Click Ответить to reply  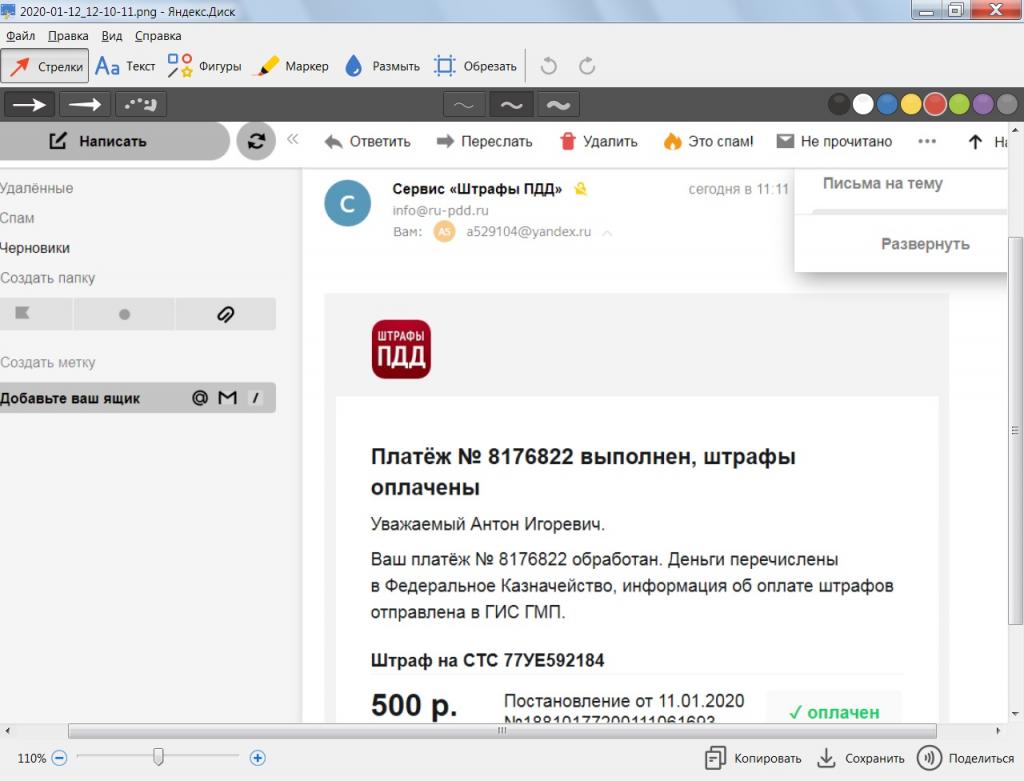point(368,142)
